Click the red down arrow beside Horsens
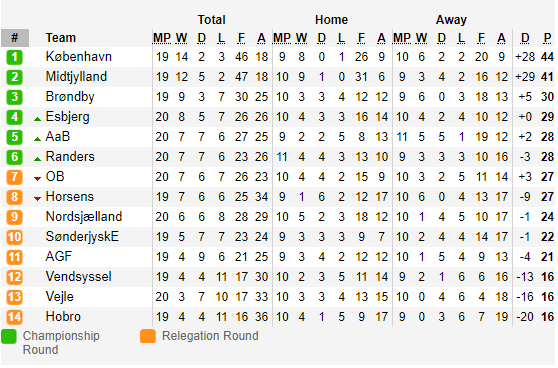 (37, 199)
